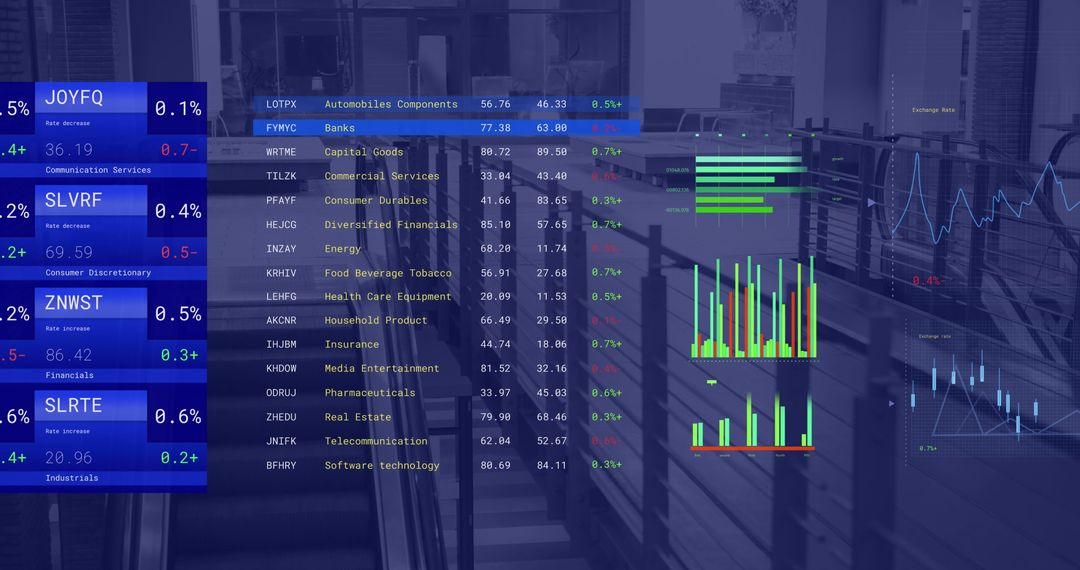The image size is (1080, 570).
Task: Click the arrow marker beside the line chart
Action: click(x=871, y=202)
